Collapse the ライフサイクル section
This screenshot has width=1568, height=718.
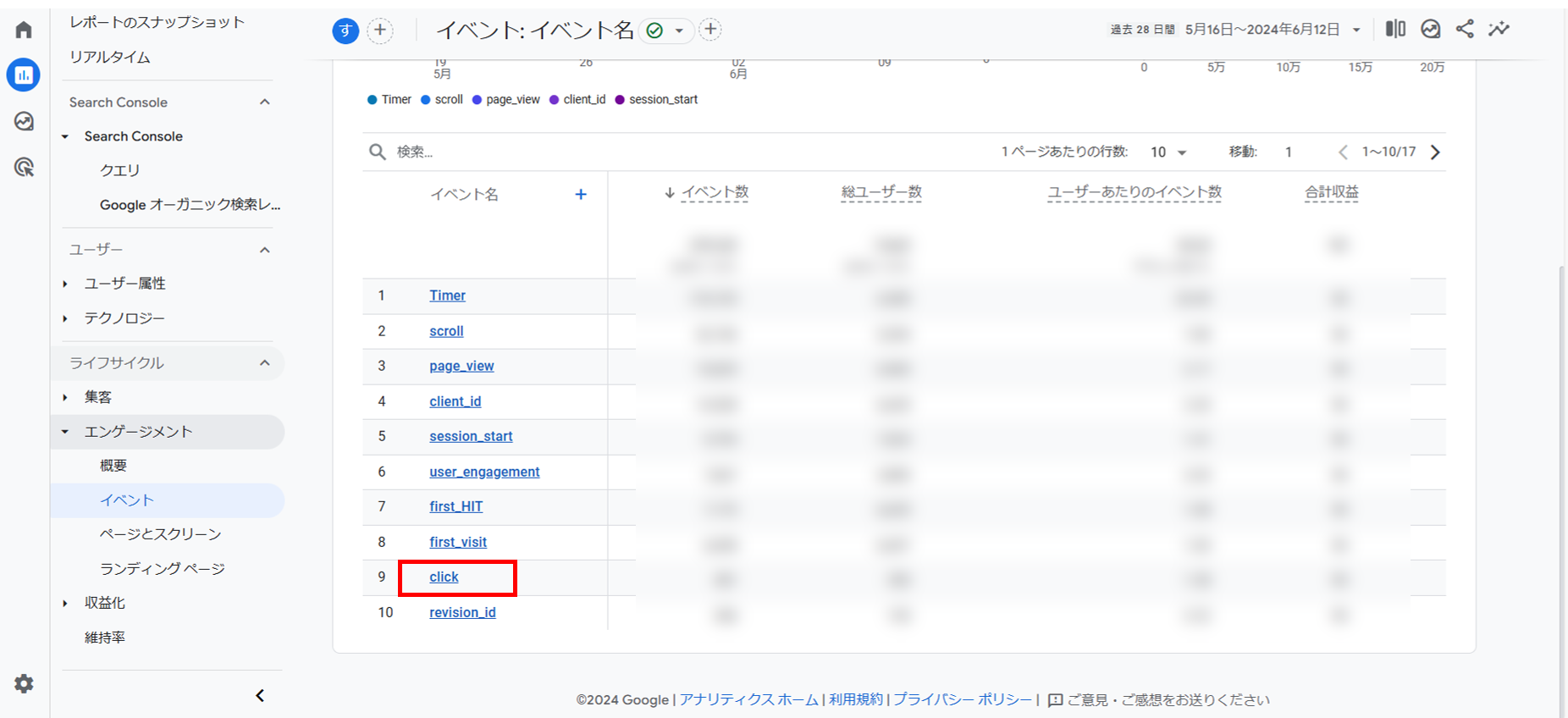point(264,363)
